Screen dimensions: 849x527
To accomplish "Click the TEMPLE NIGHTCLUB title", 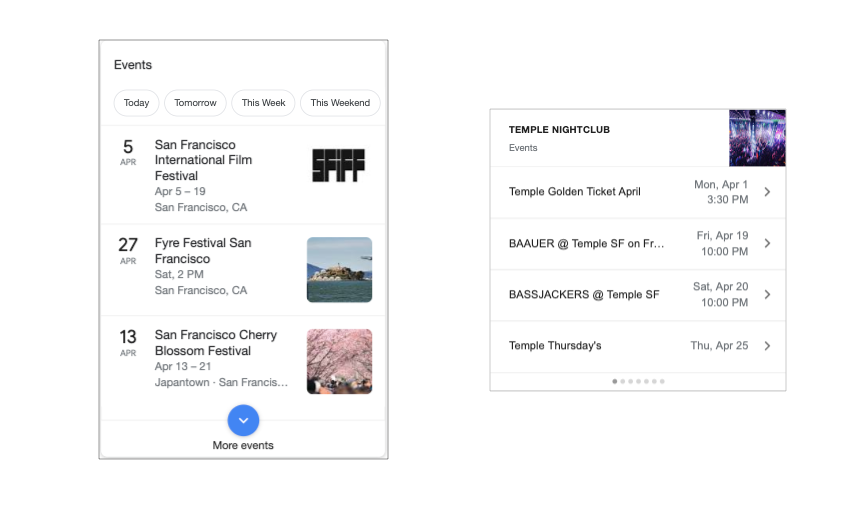I will [x=559, y=130].
